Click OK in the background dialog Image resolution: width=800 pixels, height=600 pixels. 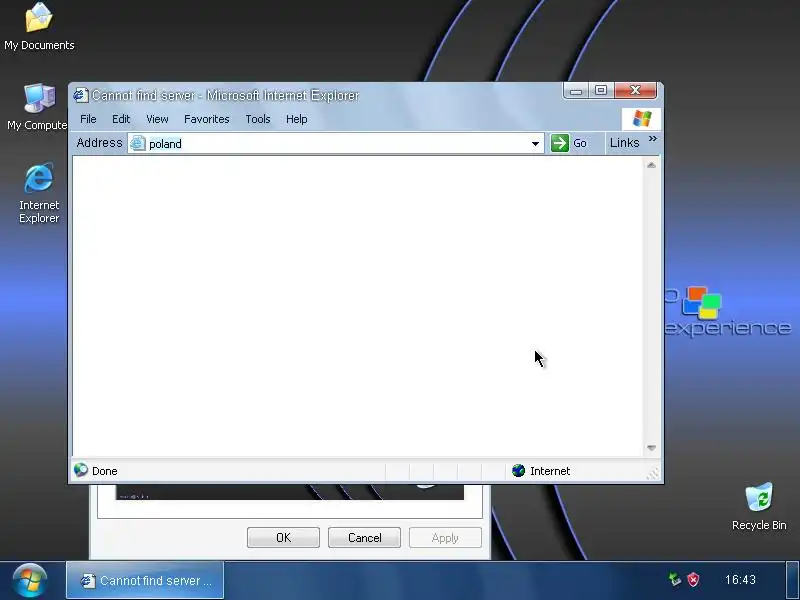pyautogui.click(x=283, y=538)
